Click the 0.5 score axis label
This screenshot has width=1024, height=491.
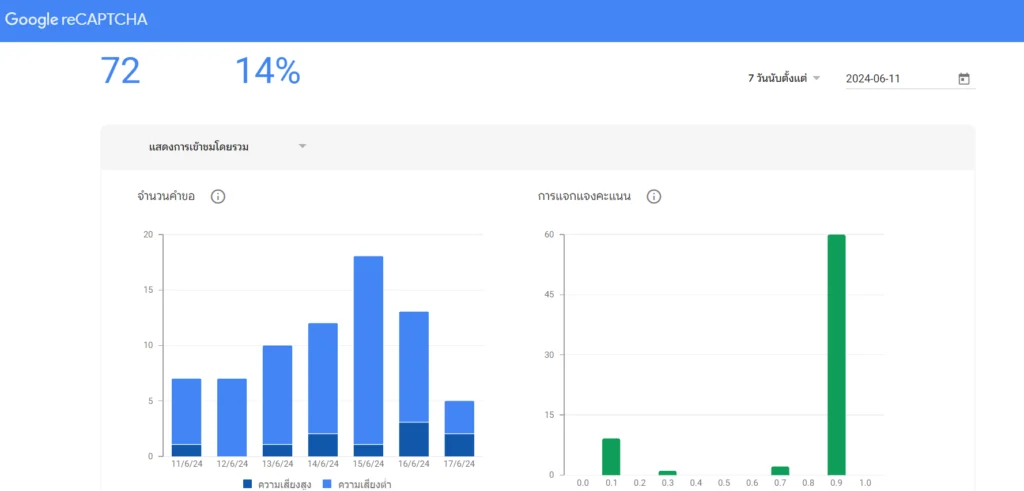[x=724, y=483]
